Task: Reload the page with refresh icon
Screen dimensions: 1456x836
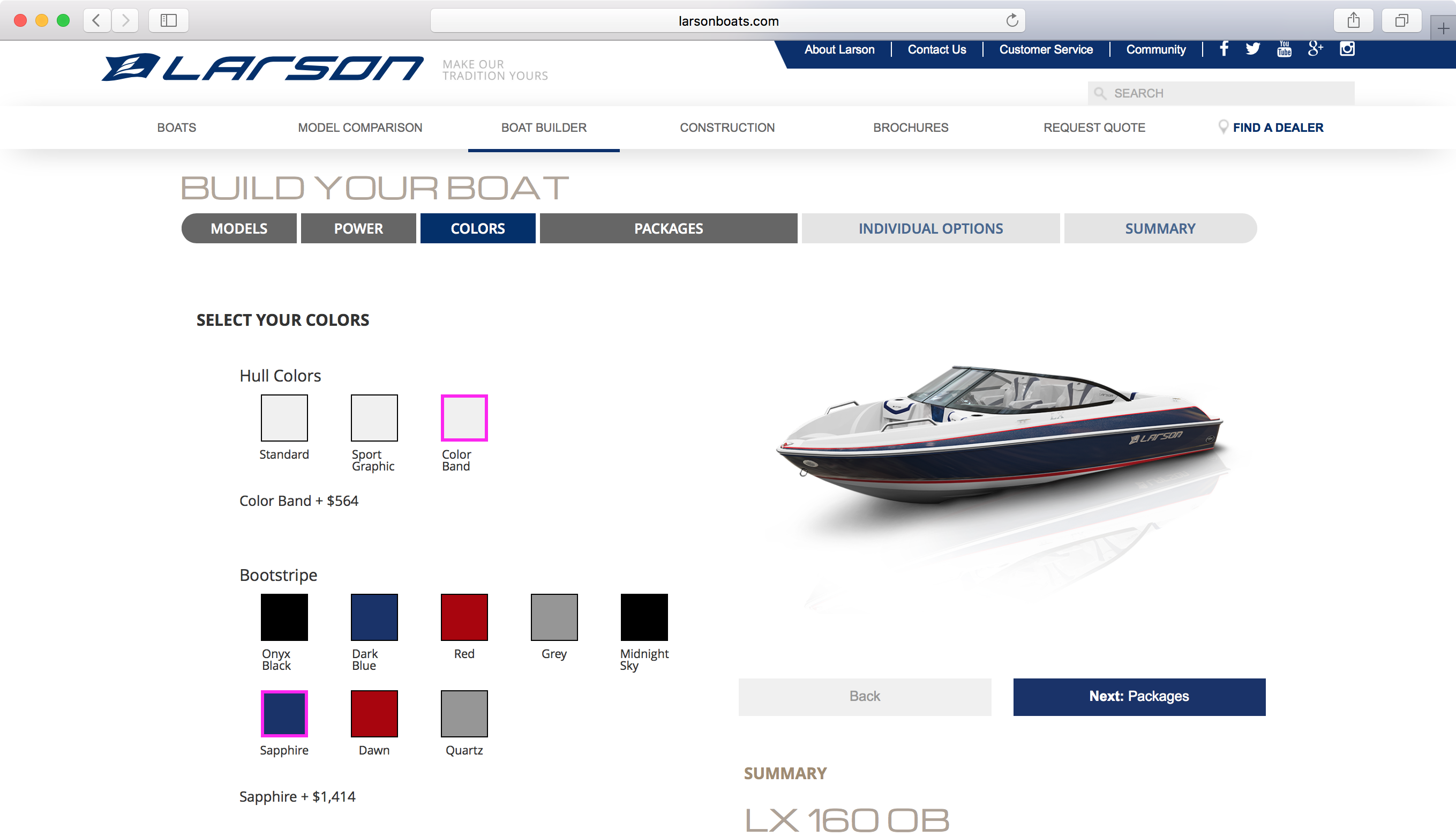Action: 1012,21
